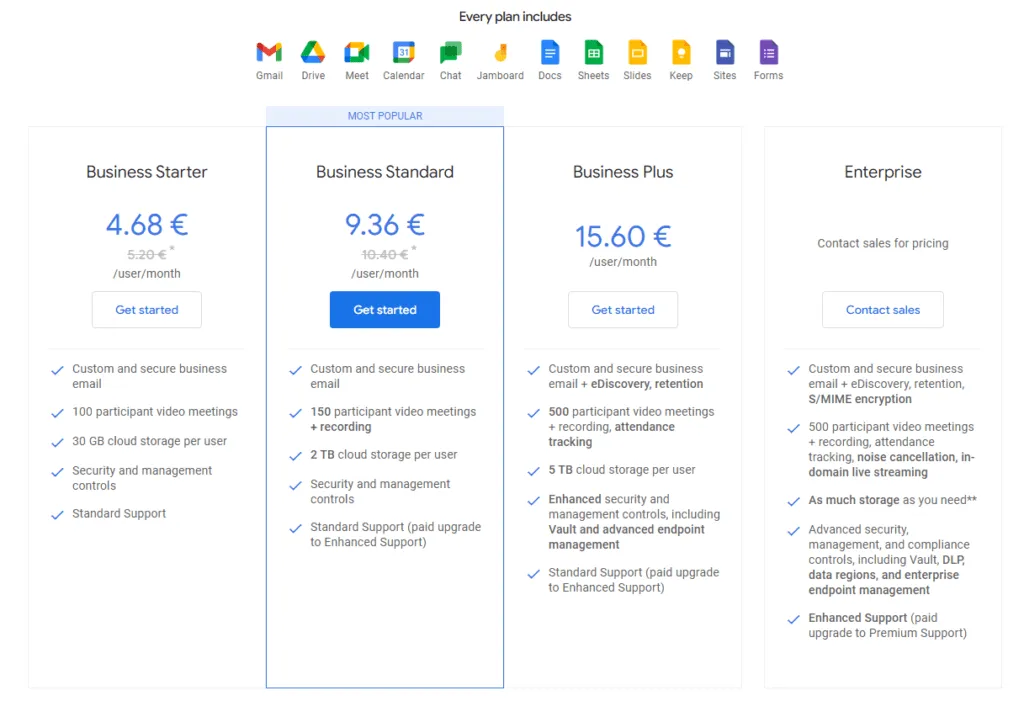The image size is (1024, 701).
Task: Click the MOST POPULAR banner
Action: [x=385, y=116]
